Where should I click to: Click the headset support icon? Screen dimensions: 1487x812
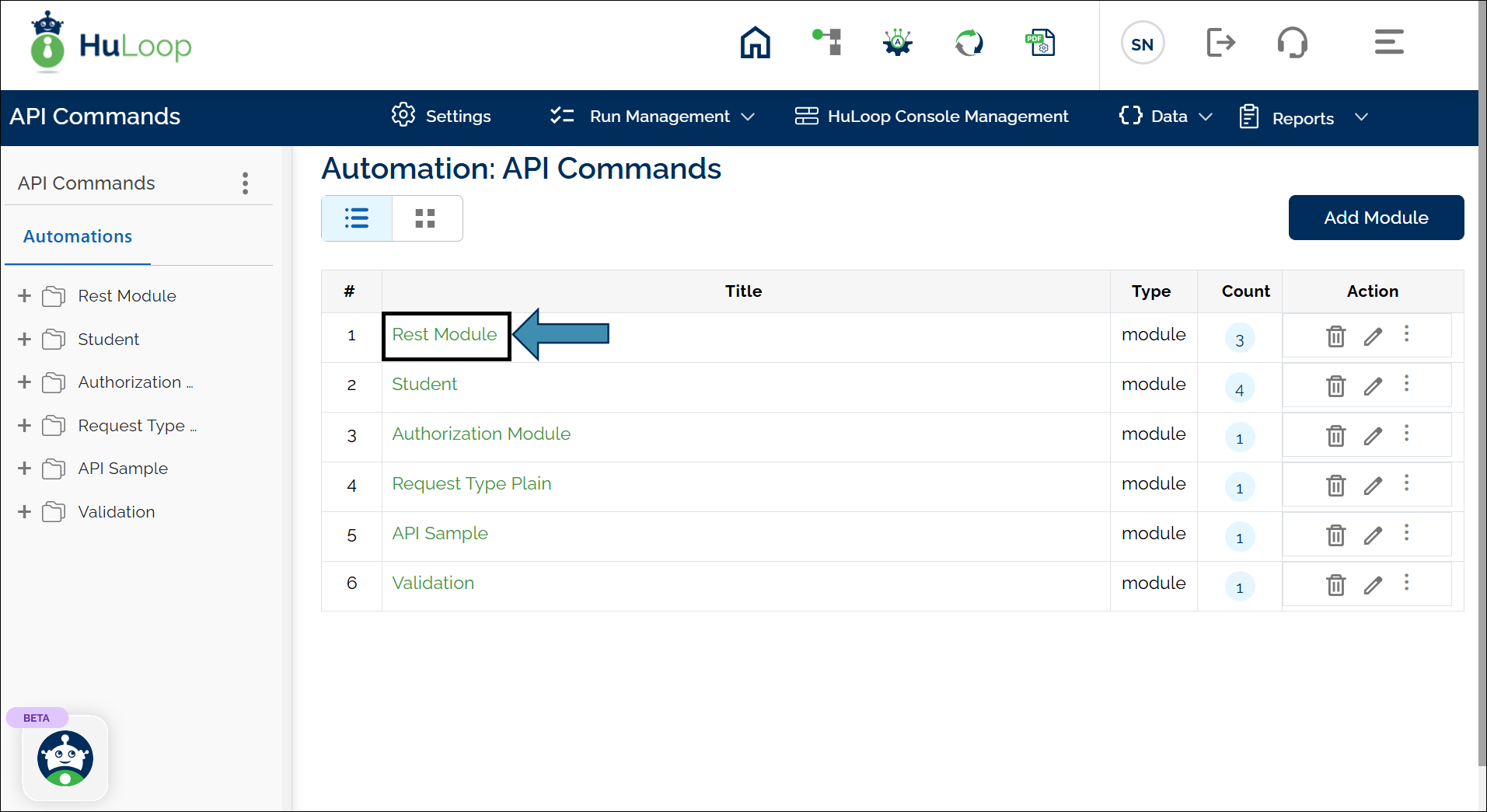1292,43
